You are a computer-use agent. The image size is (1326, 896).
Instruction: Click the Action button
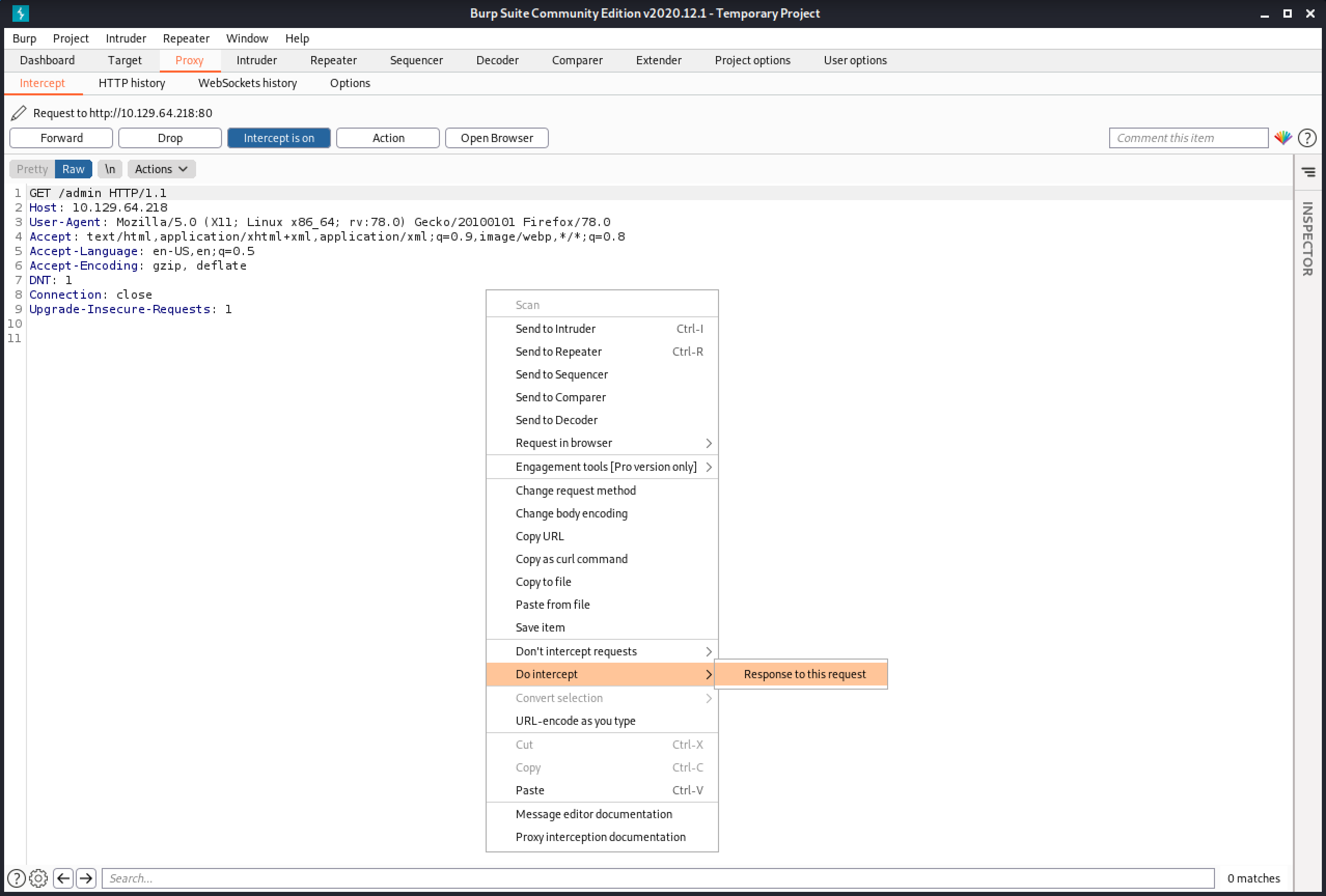[x=388, y=138]
